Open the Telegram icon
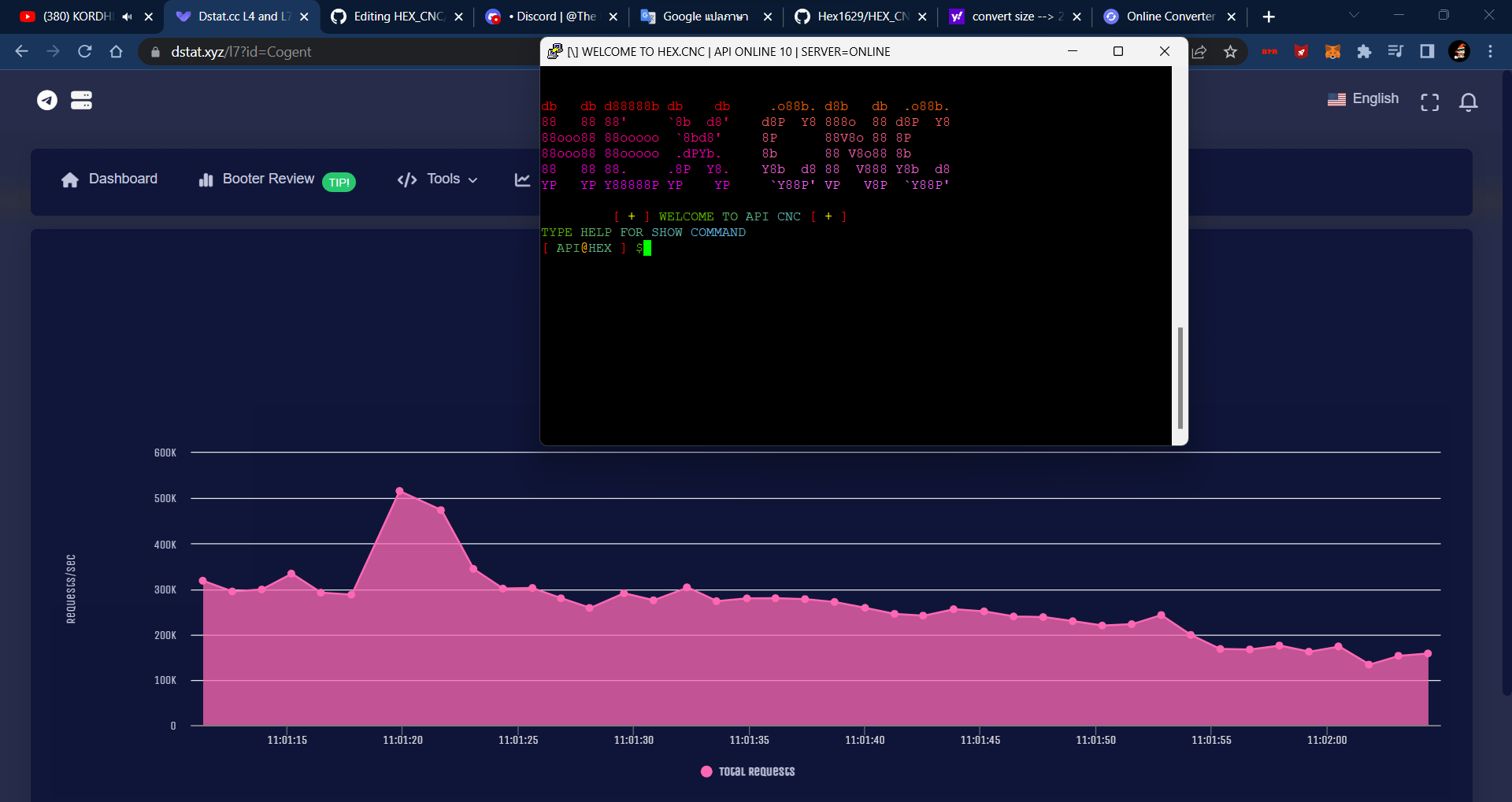Viewport: 1512px width, 802px height. click(x=46, y=100)
